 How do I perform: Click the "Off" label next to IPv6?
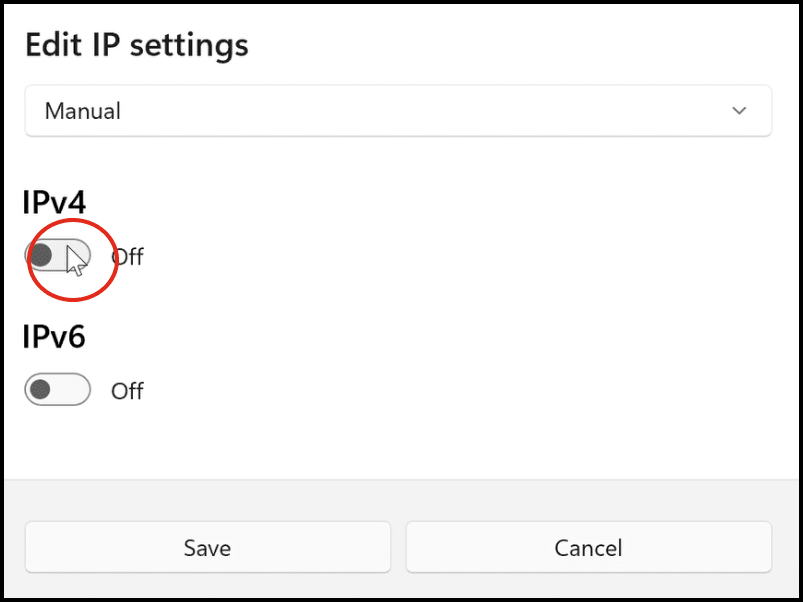tap(127, 391)
